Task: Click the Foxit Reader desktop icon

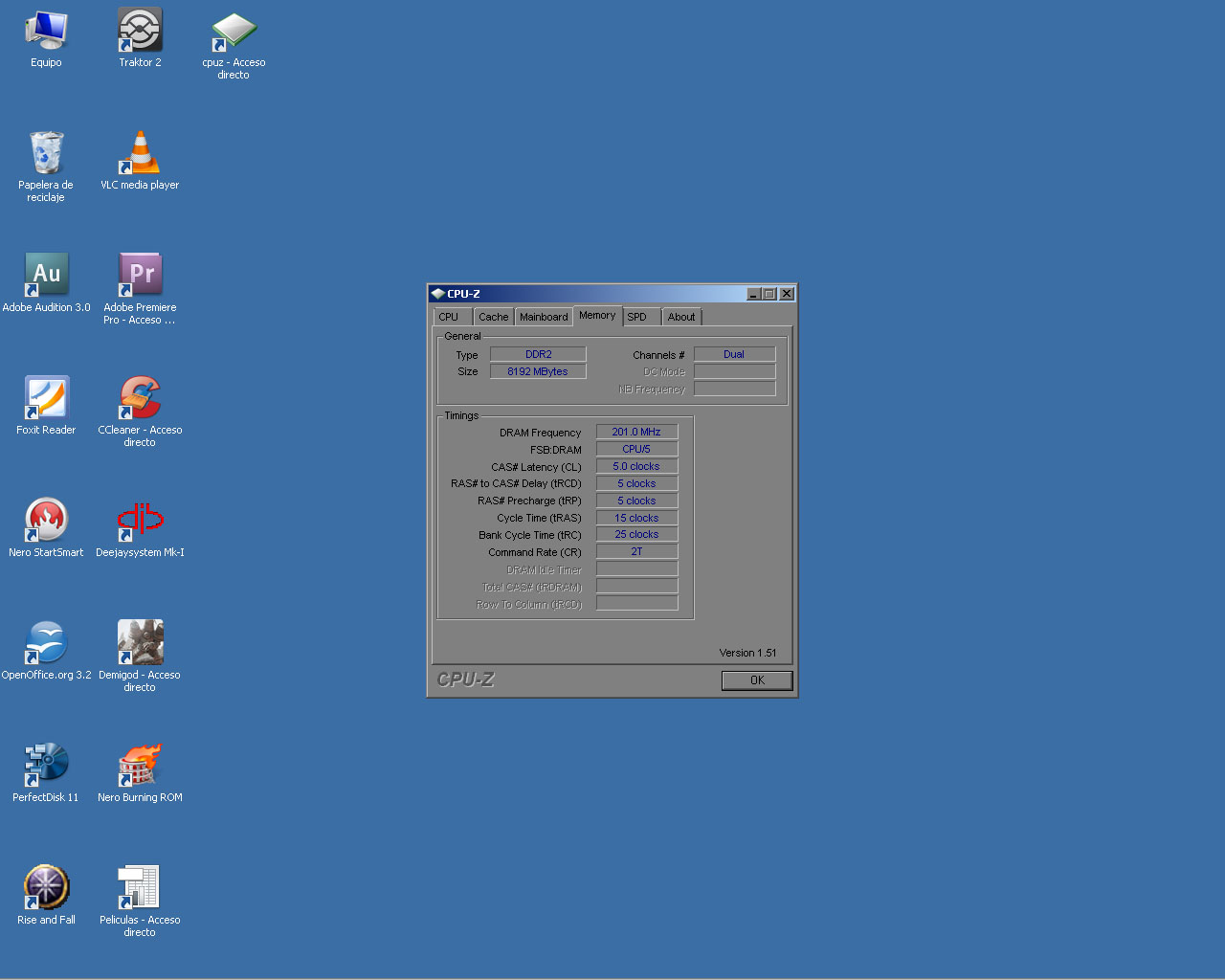Action: pyautogui.click(x=46, y=399)
